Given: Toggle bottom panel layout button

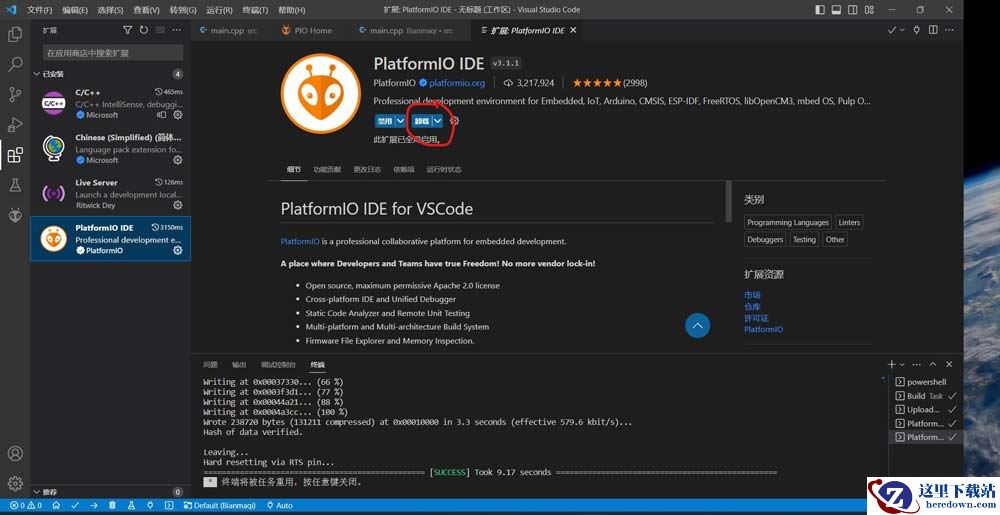Looking at the screenshot, I should tap(837, 10).
